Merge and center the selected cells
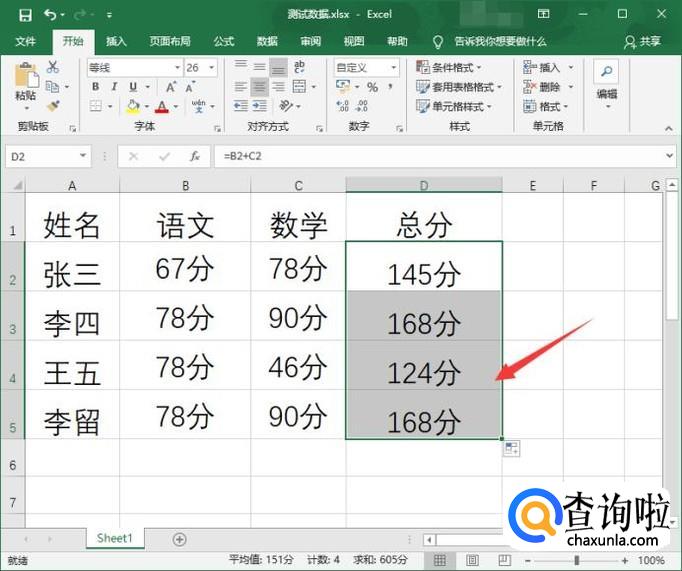Image resolution: width=682 pixels, height=571 pixels. click(299, 87)
